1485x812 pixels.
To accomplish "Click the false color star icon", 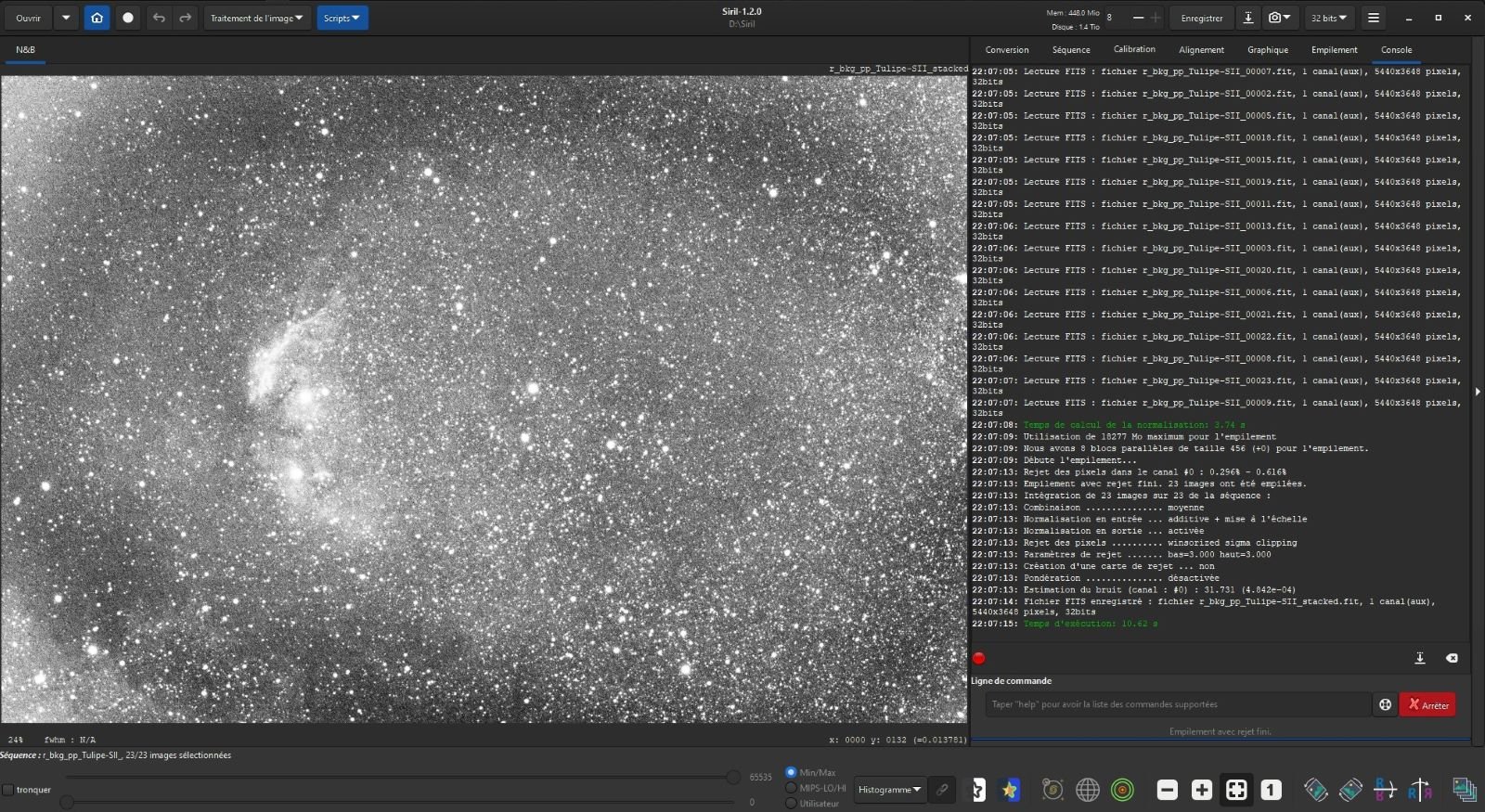I will 1010,790.
